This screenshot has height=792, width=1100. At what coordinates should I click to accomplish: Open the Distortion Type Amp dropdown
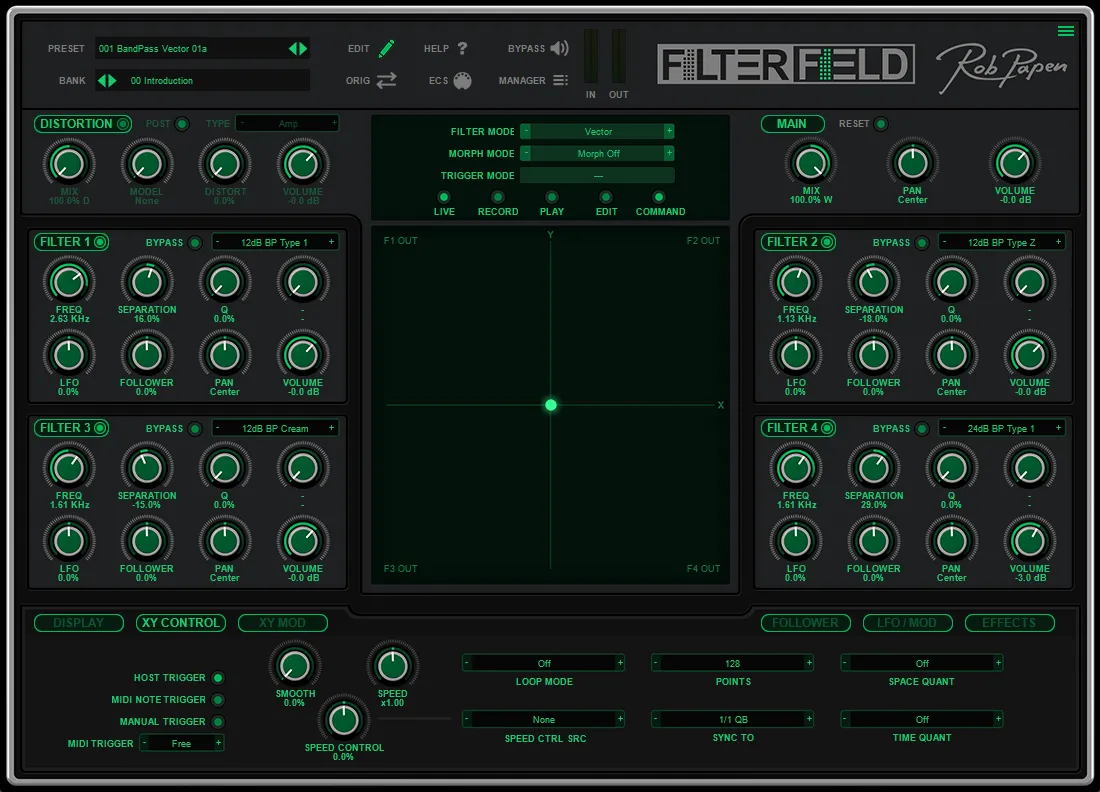(288, 123)
